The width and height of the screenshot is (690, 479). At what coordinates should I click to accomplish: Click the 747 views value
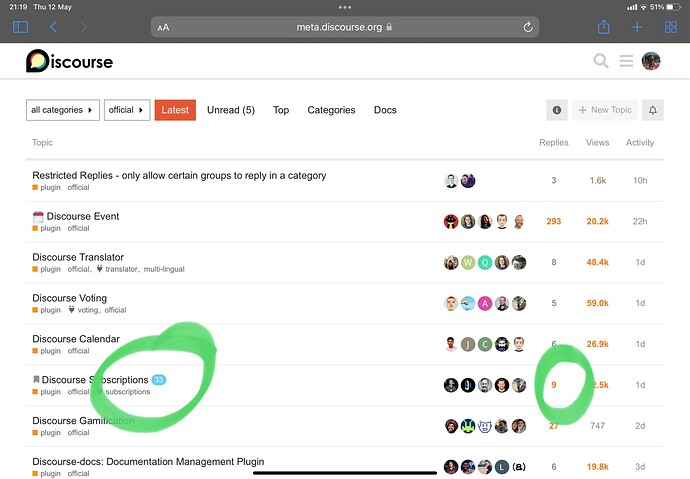tap(598, 426)
